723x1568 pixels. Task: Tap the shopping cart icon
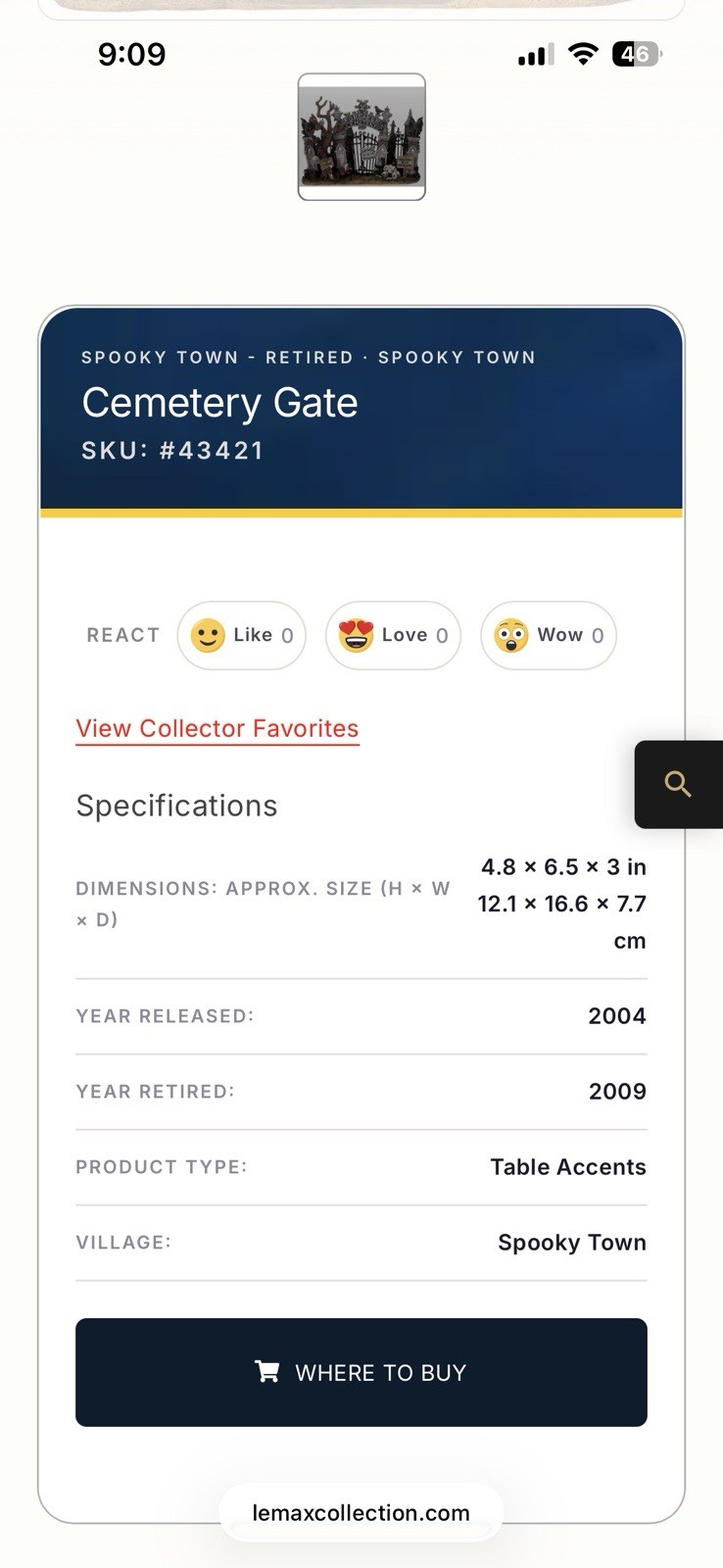point(266,1371)
